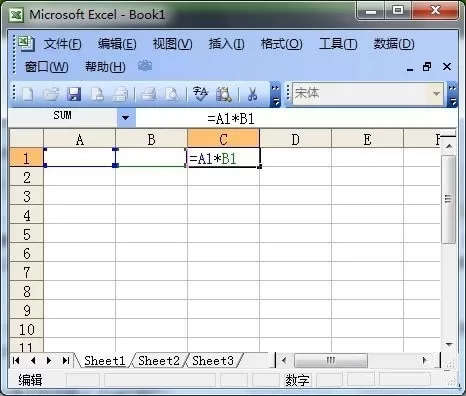
Task: Click the Save floppy disk icon
Action: (74, 94)
